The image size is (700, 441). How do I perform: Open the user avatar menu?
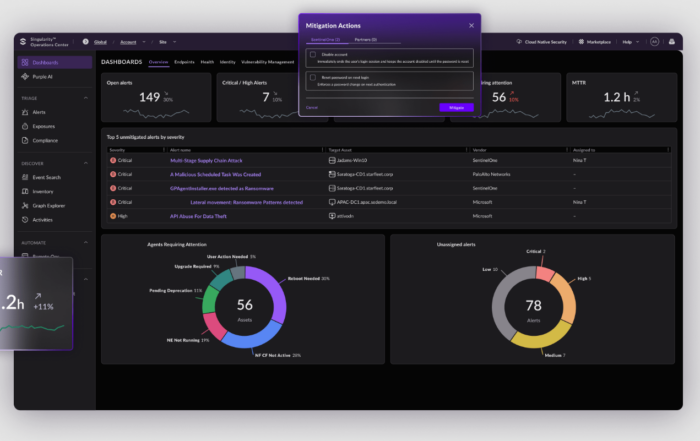click(x=654, y=42)
